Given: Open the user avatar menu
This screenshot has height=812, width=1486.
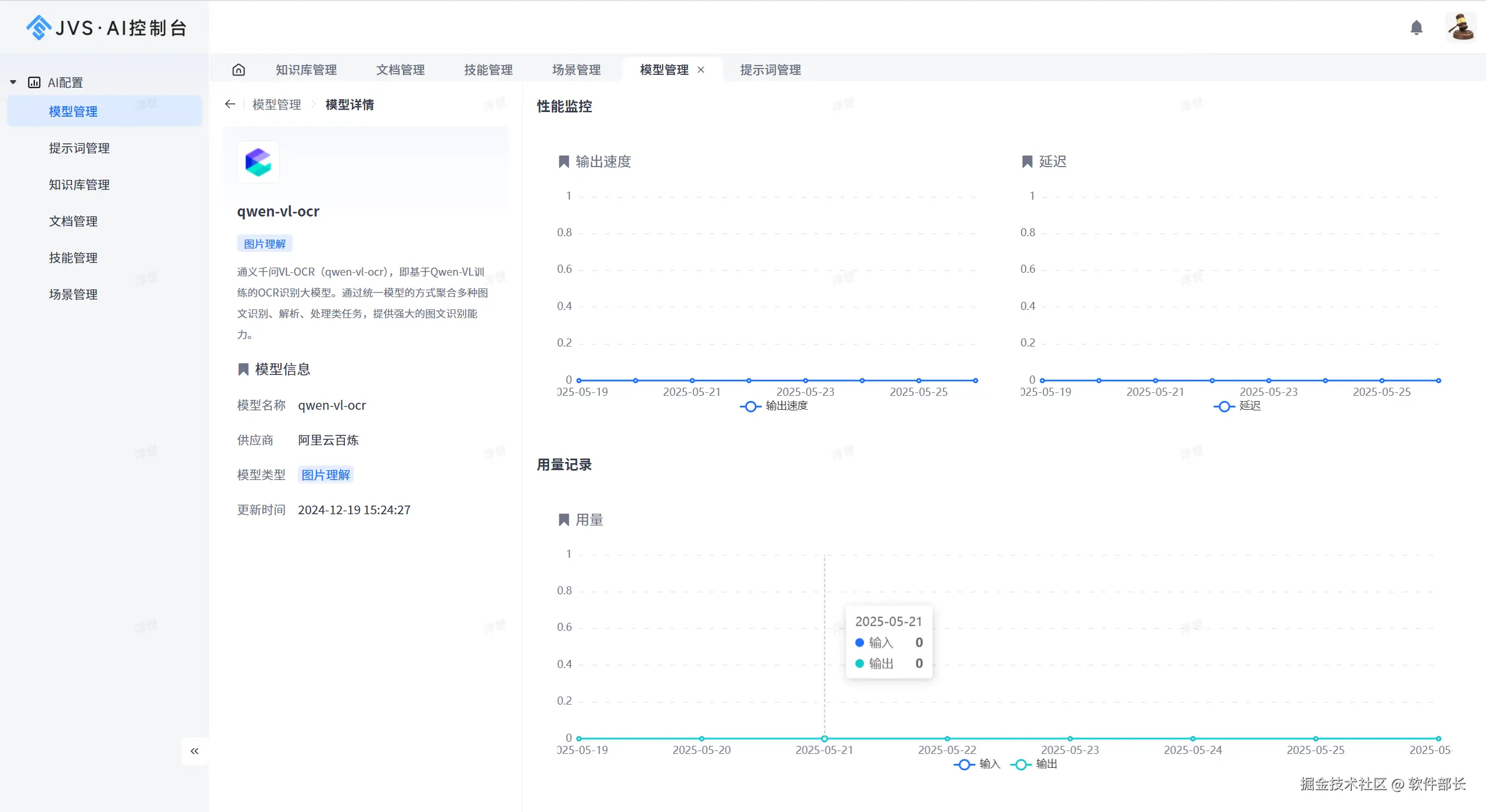Looking at the screenshot, I should coord(1460,27).
